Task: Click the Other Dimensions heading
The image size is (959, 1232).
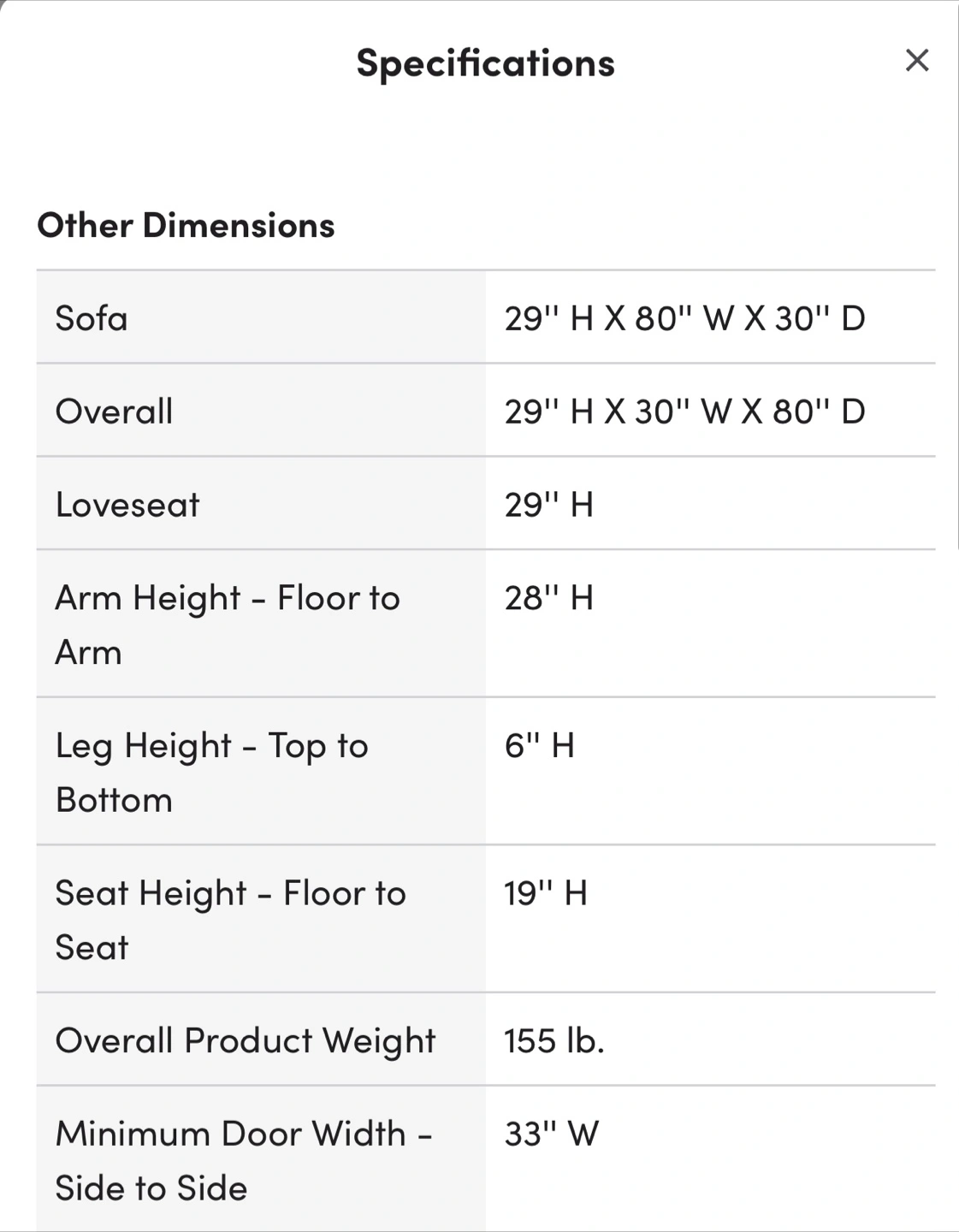Action: click(x=186, y=226)
